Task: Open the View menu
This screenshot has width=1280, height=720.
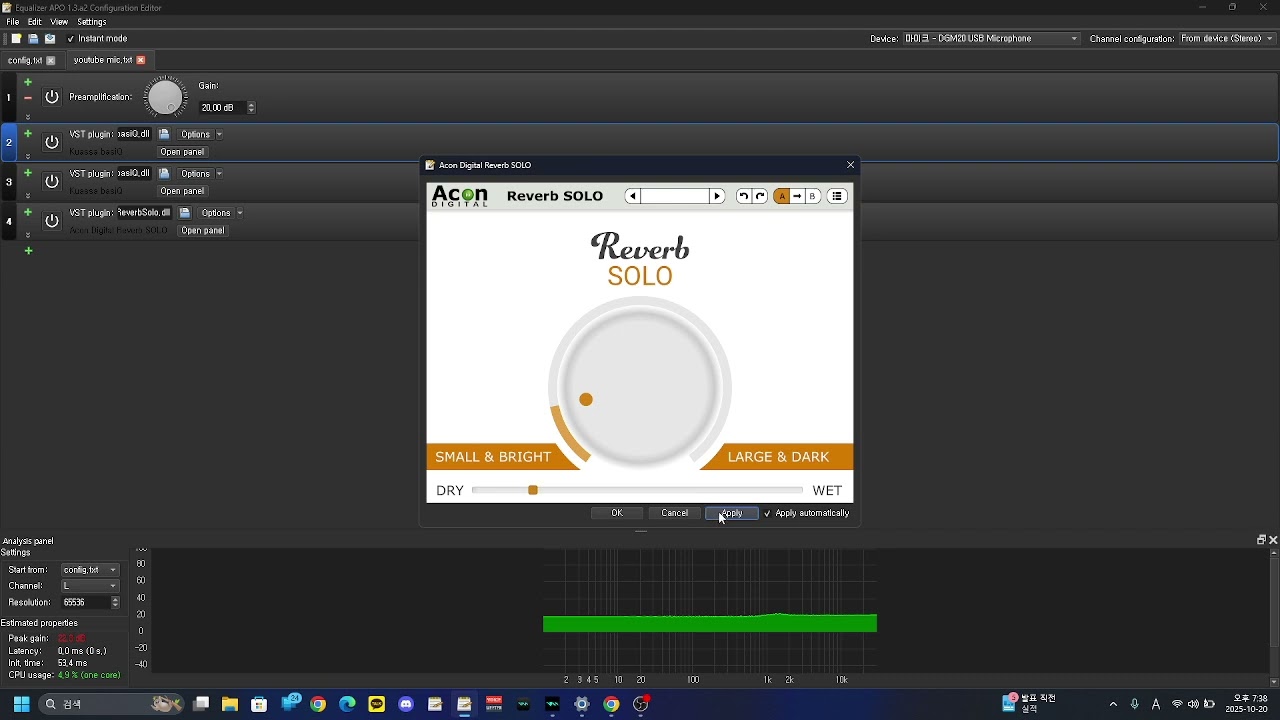Action: click(59, 22)
